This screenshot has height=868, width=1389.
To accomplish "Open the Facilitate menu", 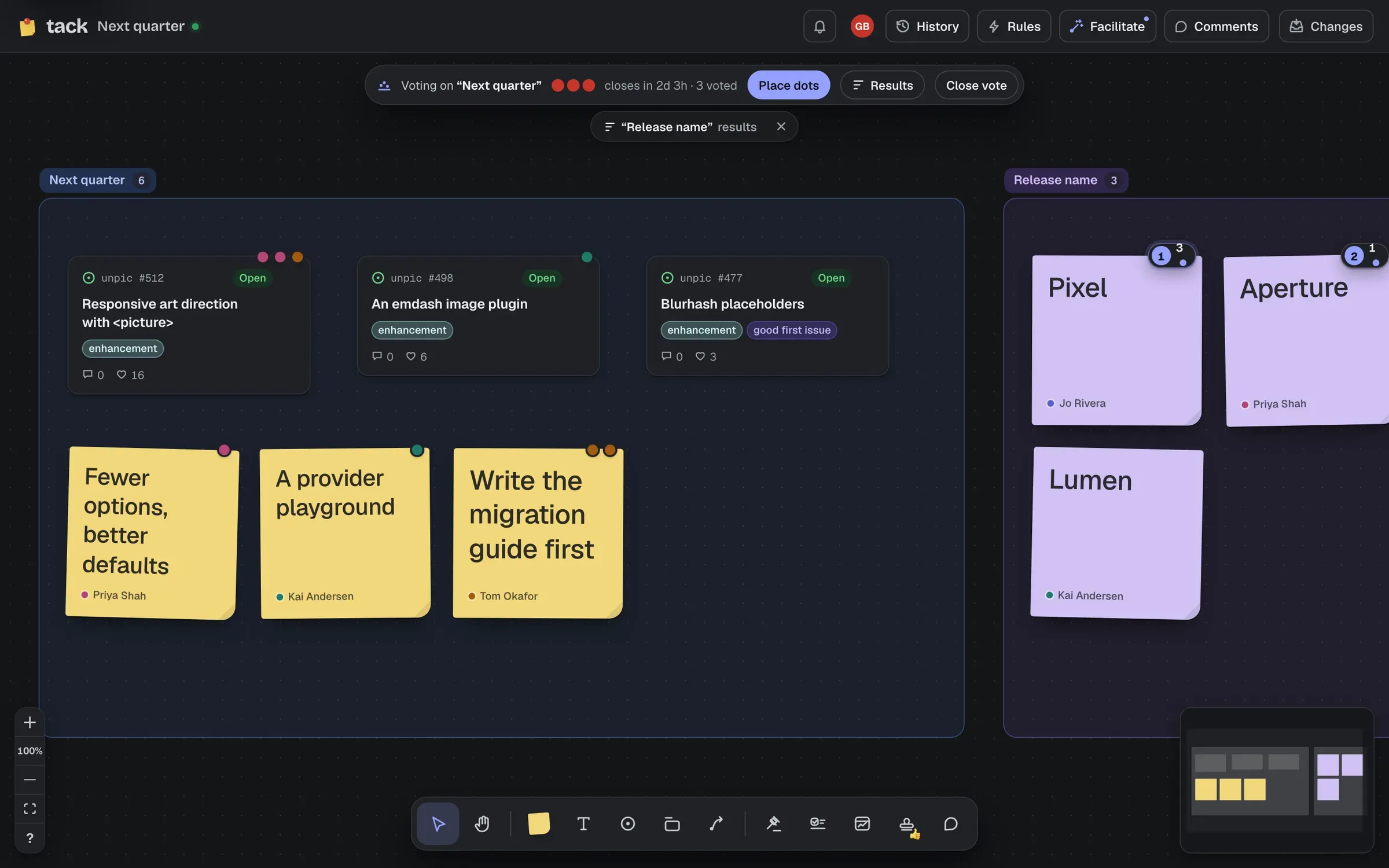I will click(x=1107, y=26).
